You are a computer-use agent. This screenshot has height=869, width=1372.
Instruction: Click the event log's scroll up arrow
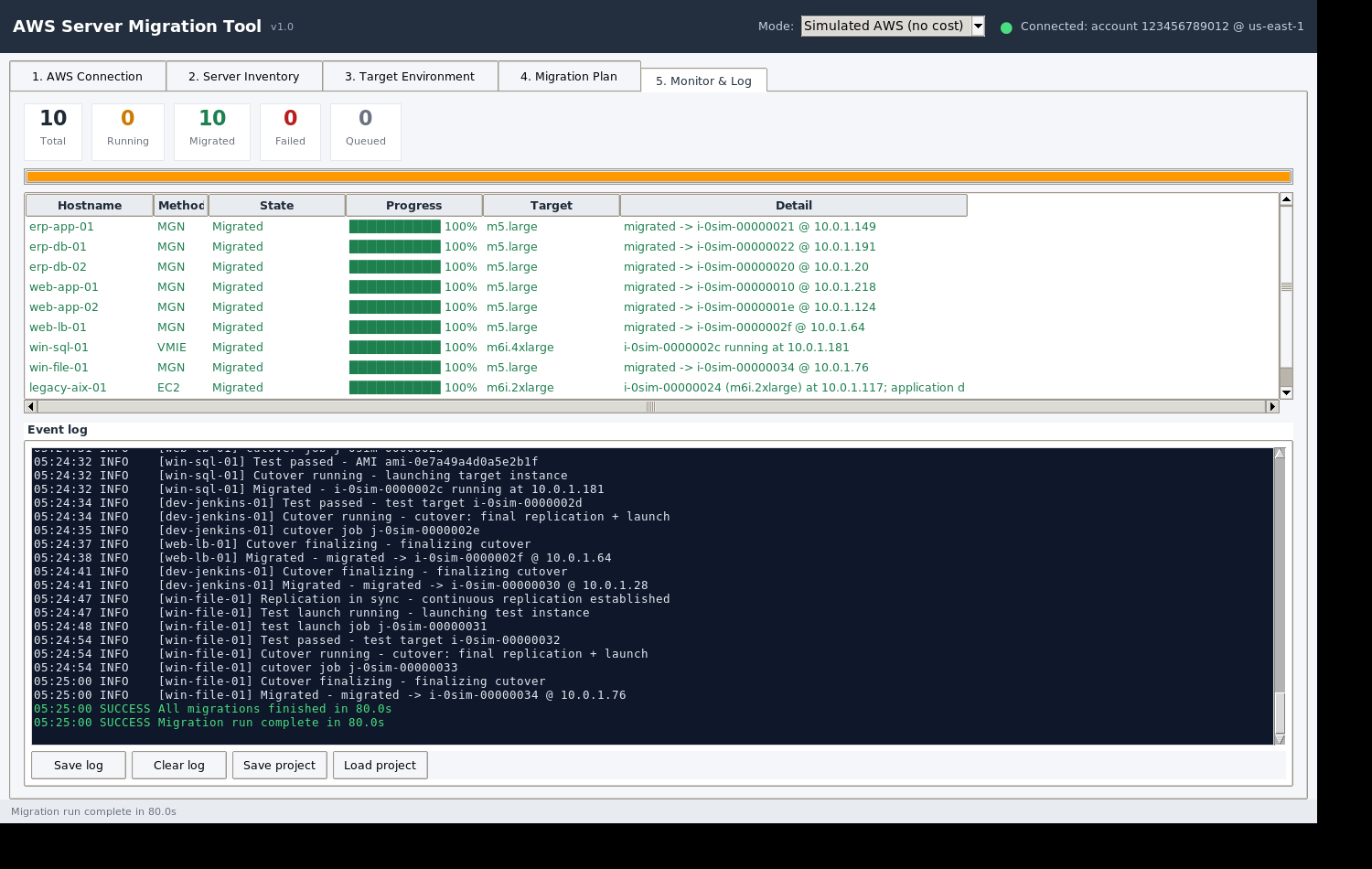[1280, 453]
